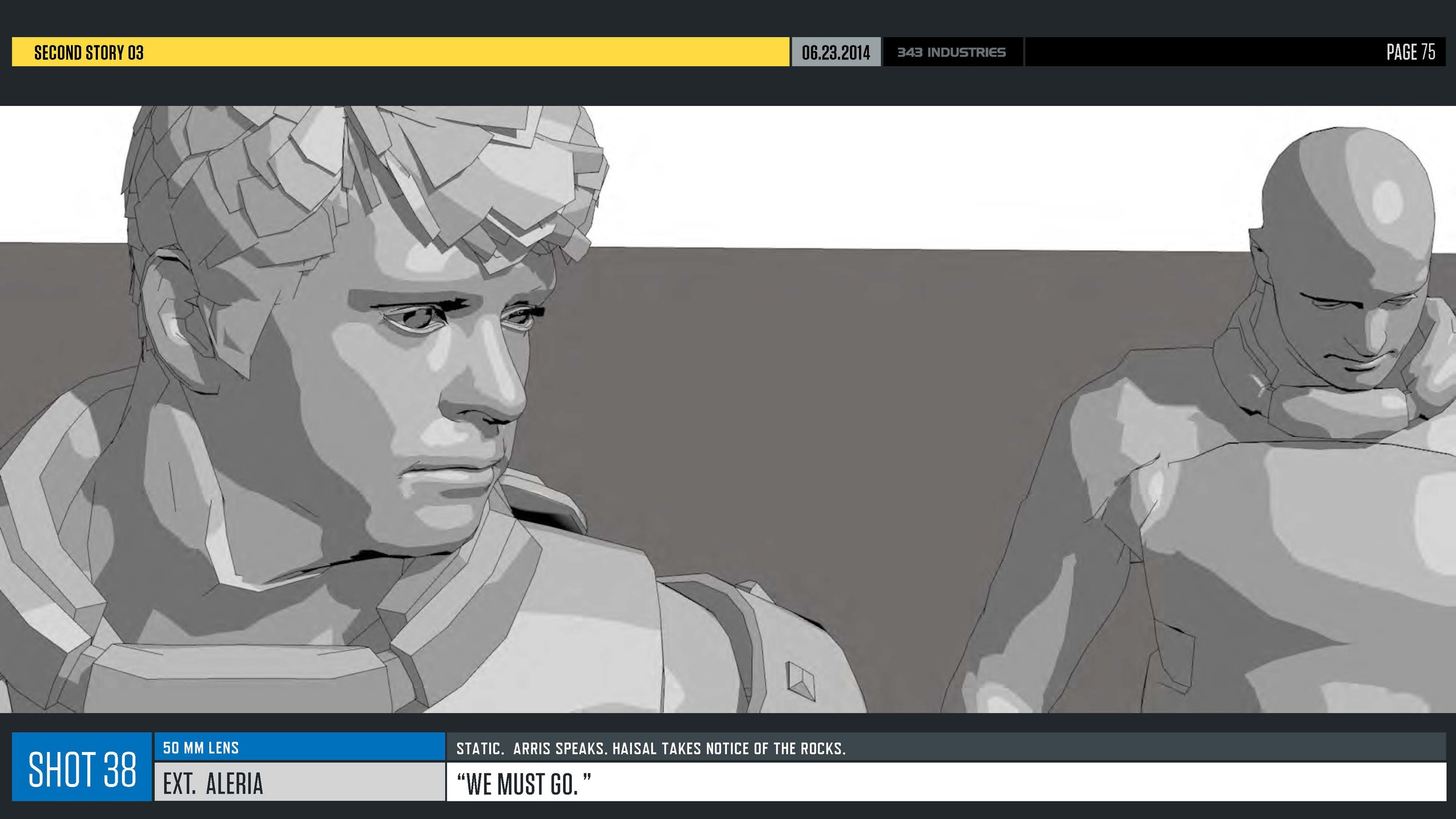
Task: Click the '50 MM LENS' label
Action: click(201, 748)
